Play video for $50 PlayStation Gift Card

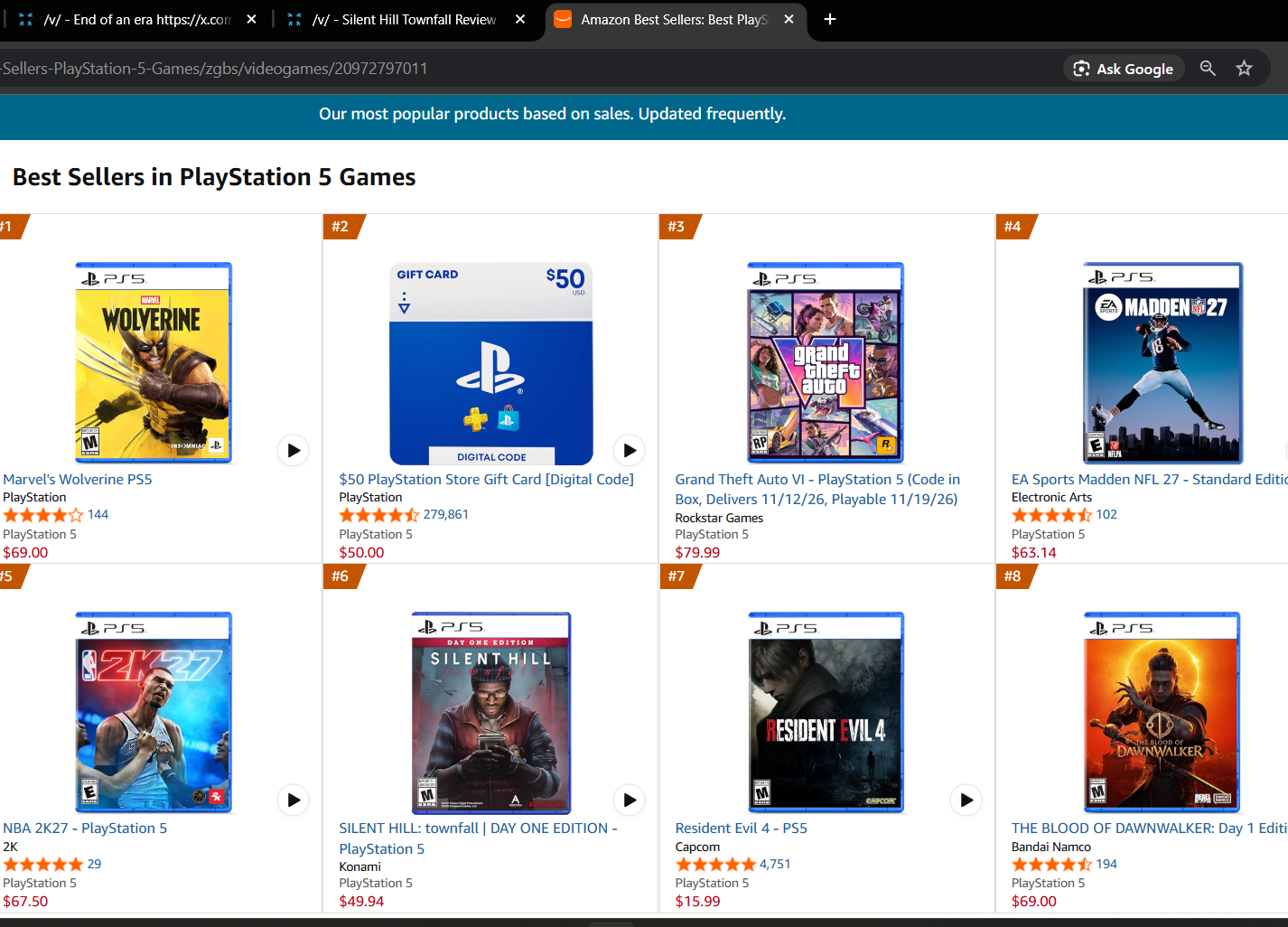click(630, 450)
